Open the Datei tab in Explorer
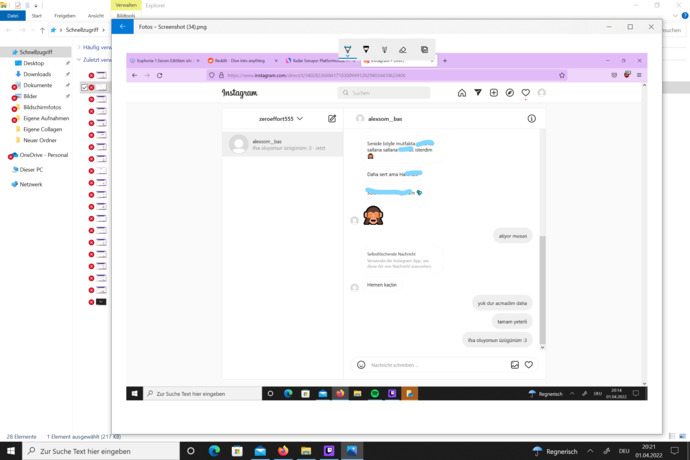The height and width of the screenshot is (460, 690). coord(13,15)
